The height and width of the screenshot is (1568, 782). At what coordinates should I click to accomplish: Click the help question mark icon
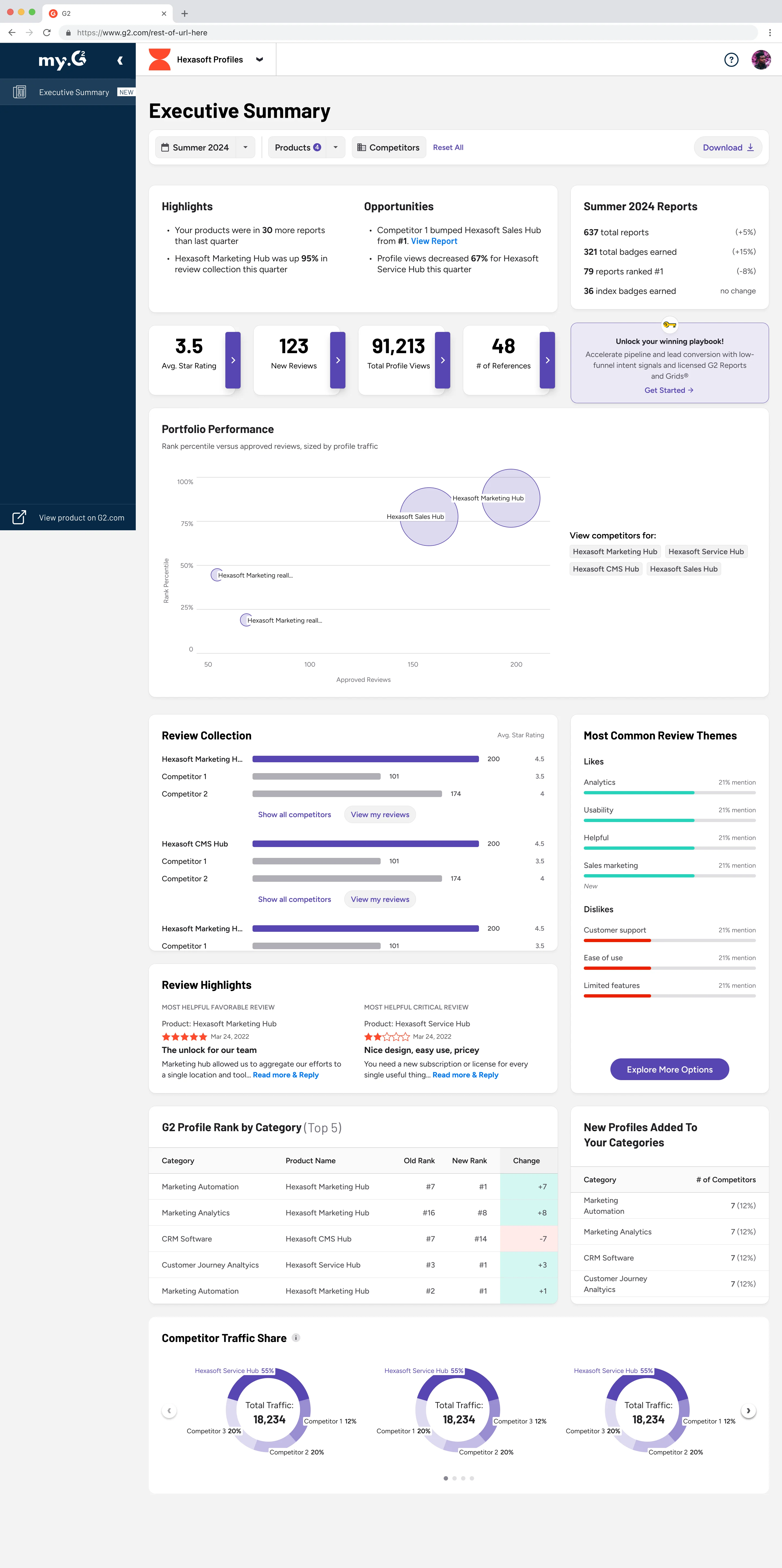(x=731, y=60)
